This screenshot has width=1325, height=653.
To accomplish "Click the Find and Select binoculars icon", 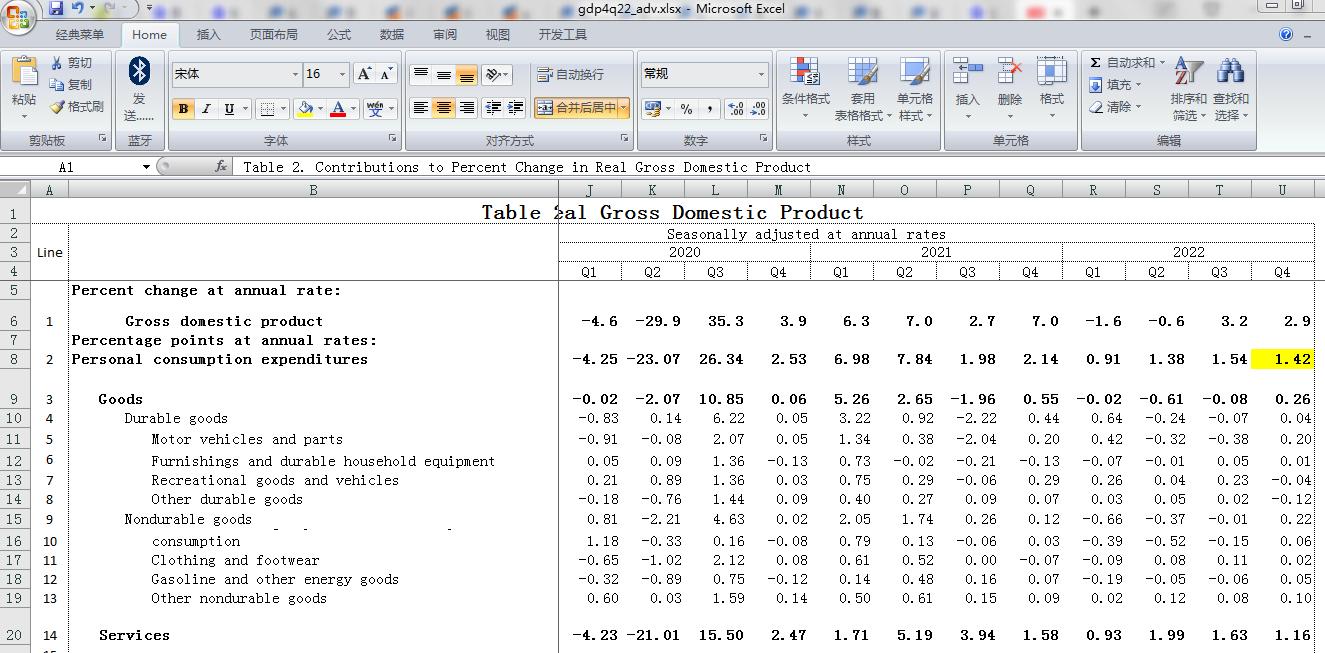I will coord(1230,72).
